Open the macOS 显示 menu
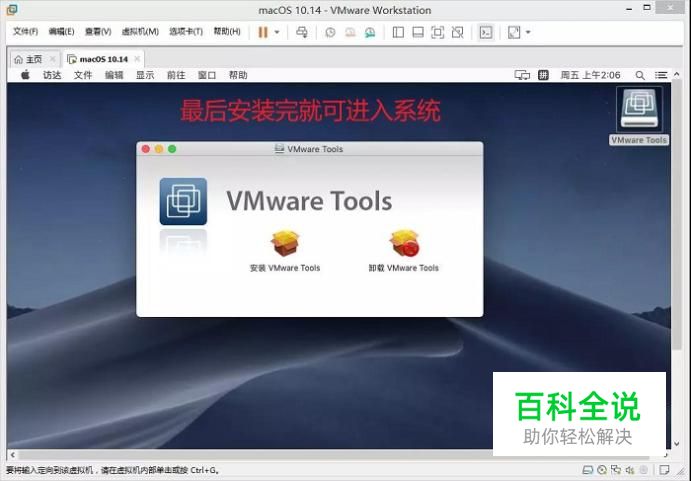The width and height of the screenshot is (691, 481). [x=145, y=75]
